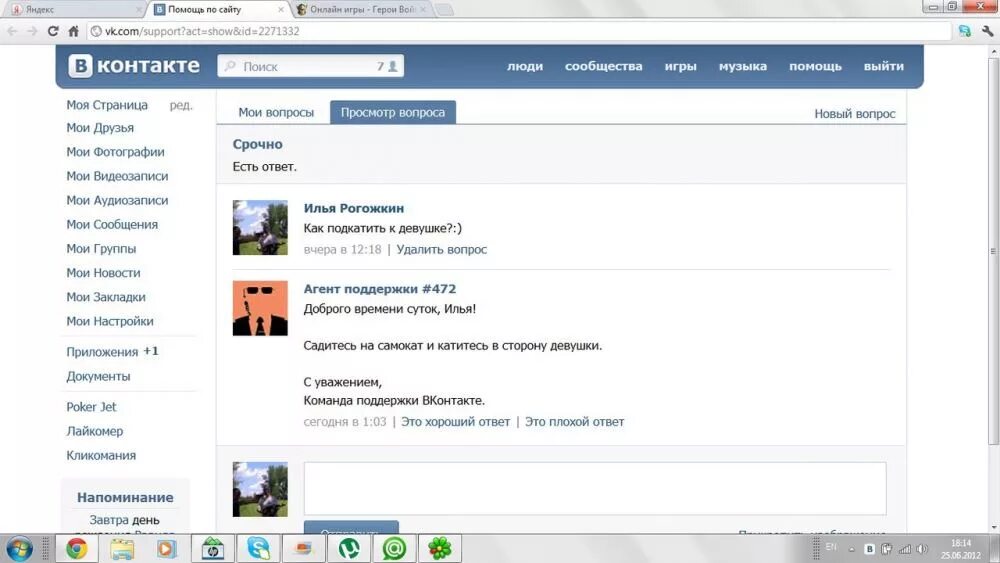Click the network signal tray icon
This screenshot has width=1000, height=563.
pos(904,549)
